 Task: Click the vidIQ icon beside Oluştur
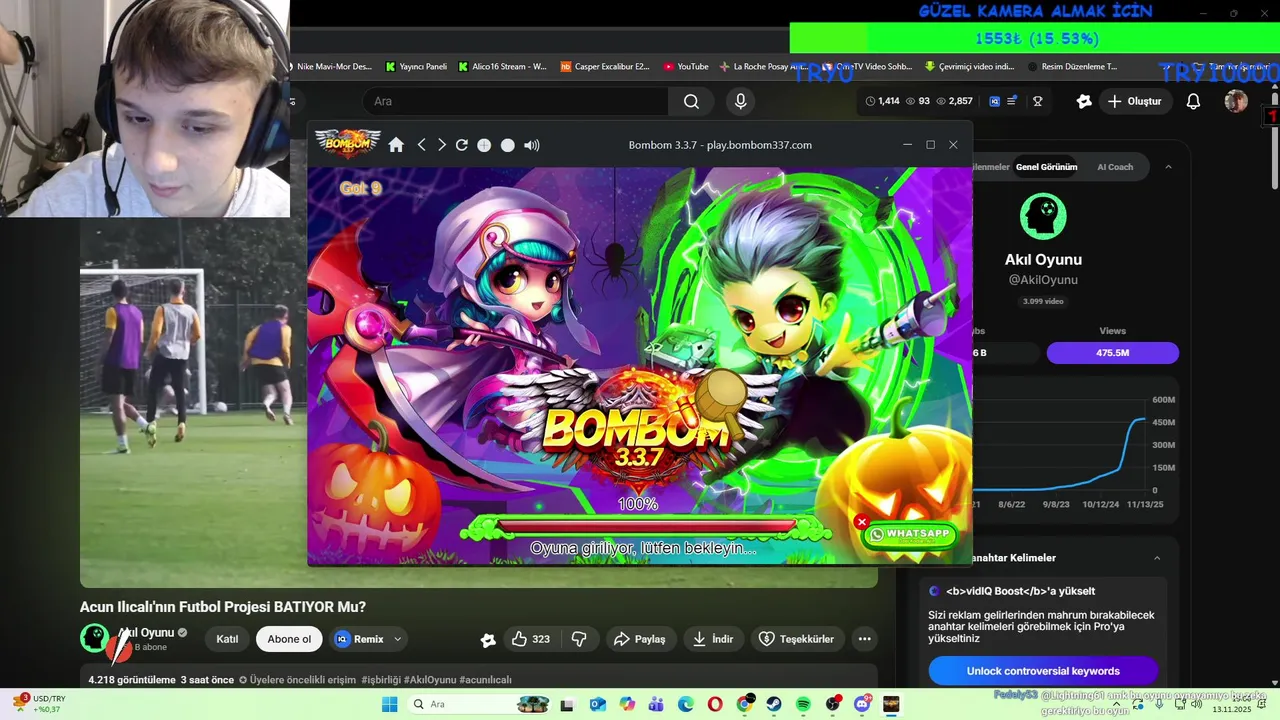(x=1084, y=101)
